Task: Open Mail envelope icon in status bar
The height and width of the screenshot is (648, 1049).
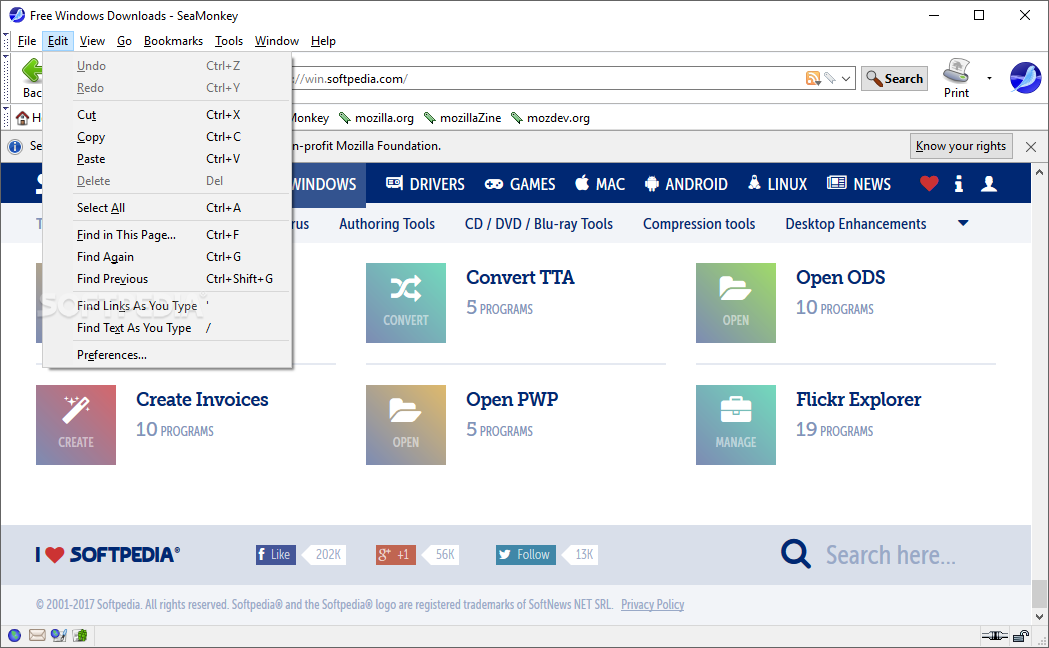Action: pos(37,635)
